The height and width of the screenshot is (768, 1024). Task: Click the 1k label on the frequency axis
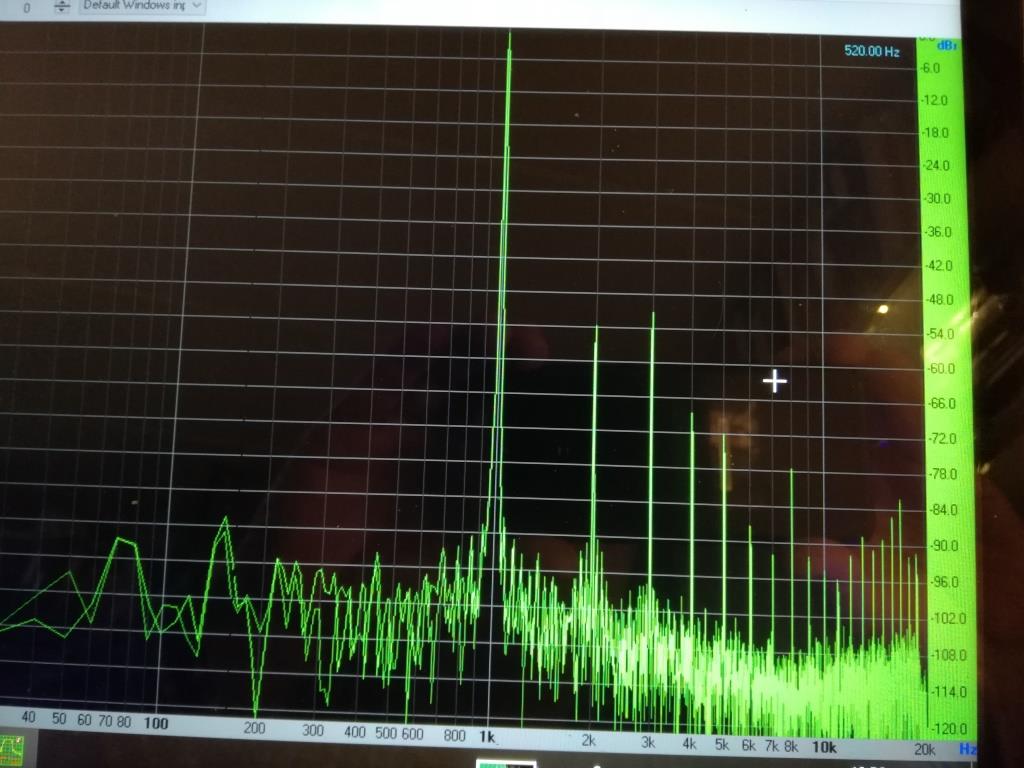[487, 737]
